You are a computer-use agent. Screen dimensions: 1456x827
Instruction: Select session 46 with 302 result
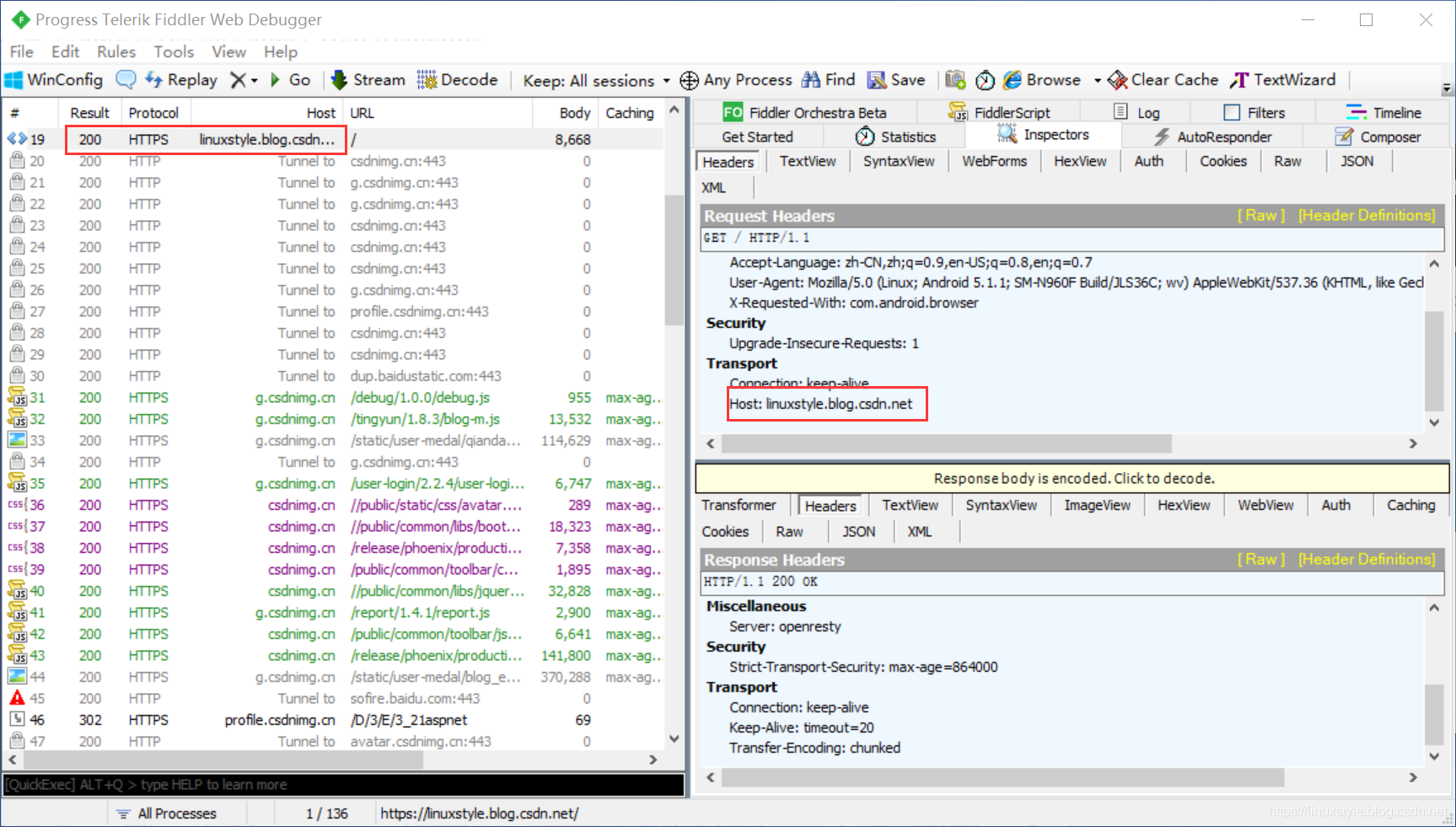(x=334, y=720)
